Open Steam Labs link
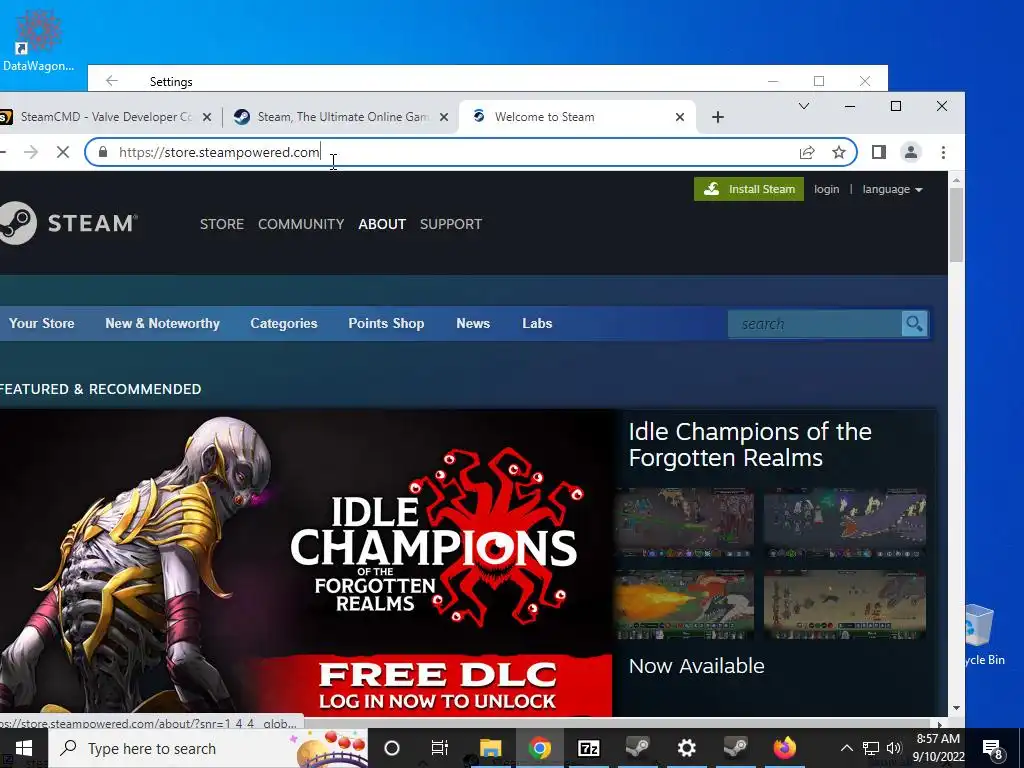The height and width of the screenshot is (768, 1024). (537, 323)
